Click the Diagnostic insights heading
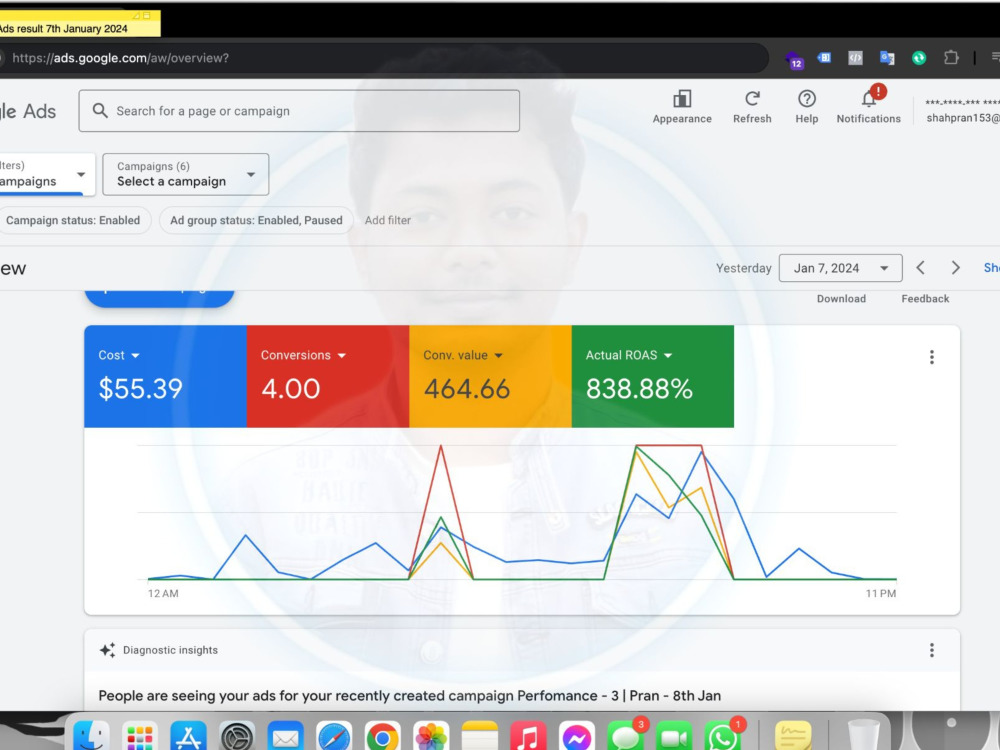1000x750 pixels. 170,650
